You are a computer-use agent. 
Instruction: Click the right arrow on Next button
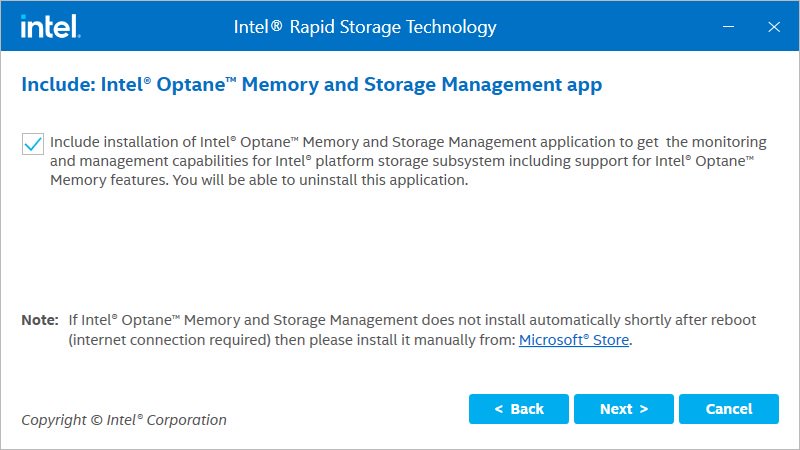[643, 409]
